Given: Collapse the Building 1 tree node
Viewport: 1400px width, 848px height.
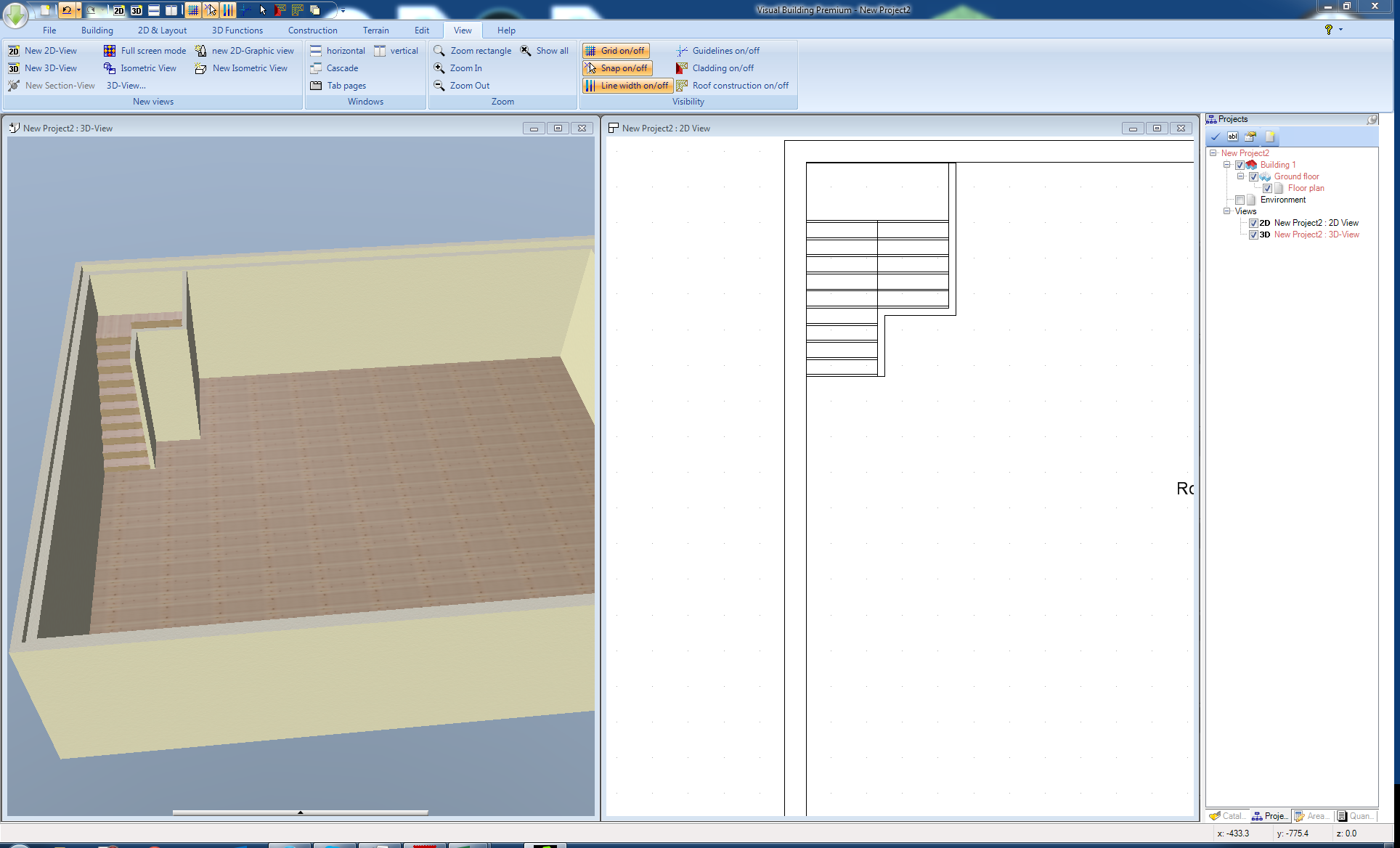Looking at the screenshot, I should click(x=1226, y=165).
